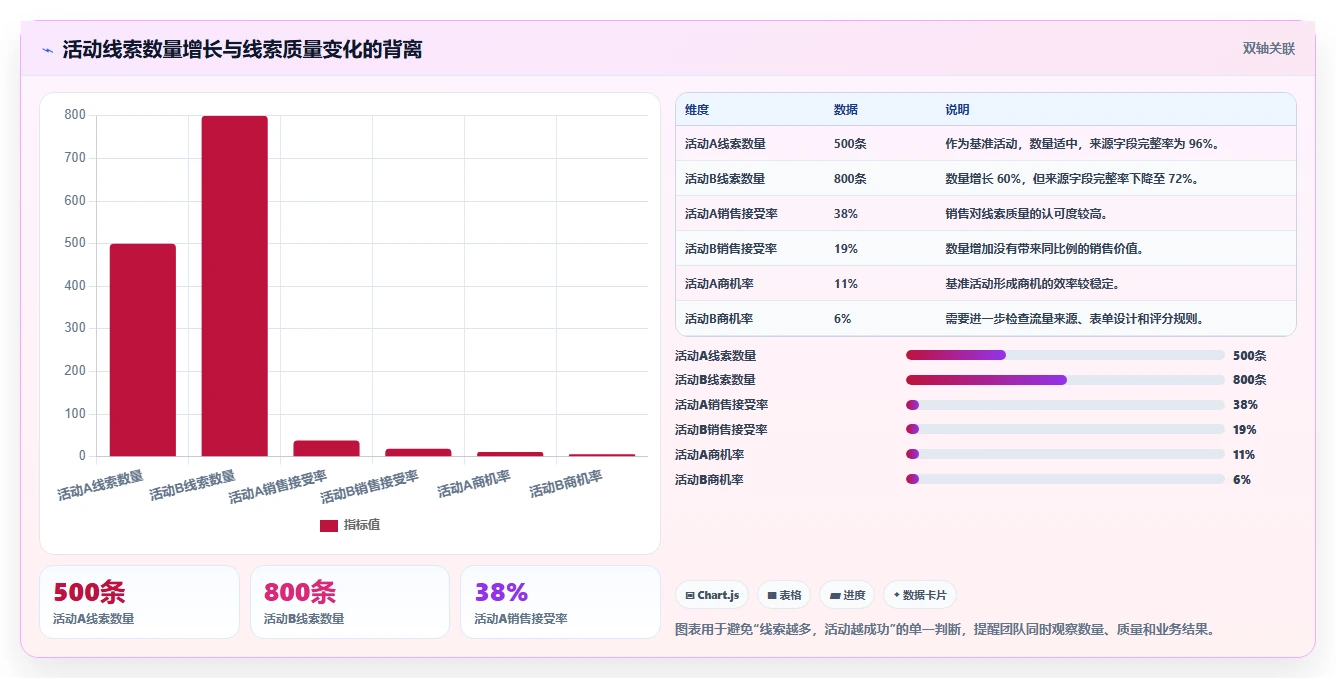Click the 800 tick on the y-axis
Image resolution: width=1336 pixels, height=678 pixels.
click(x=75, y=115)
